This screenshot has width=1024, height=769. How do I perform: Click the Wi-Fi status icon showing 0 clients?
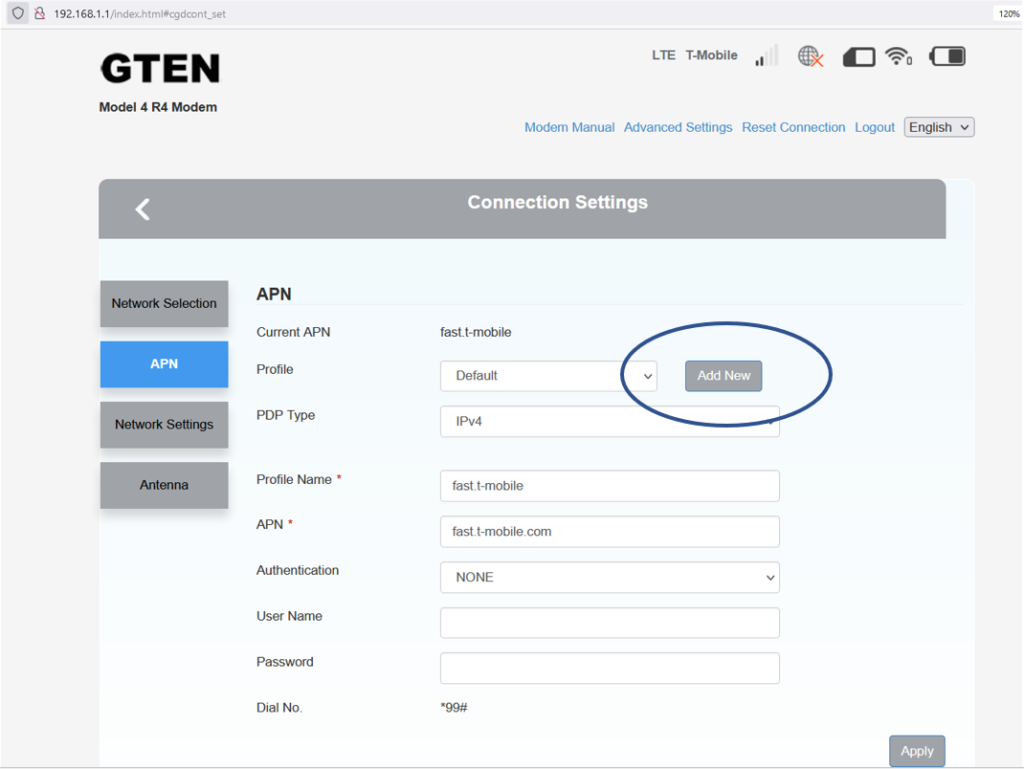pos(897,57)
